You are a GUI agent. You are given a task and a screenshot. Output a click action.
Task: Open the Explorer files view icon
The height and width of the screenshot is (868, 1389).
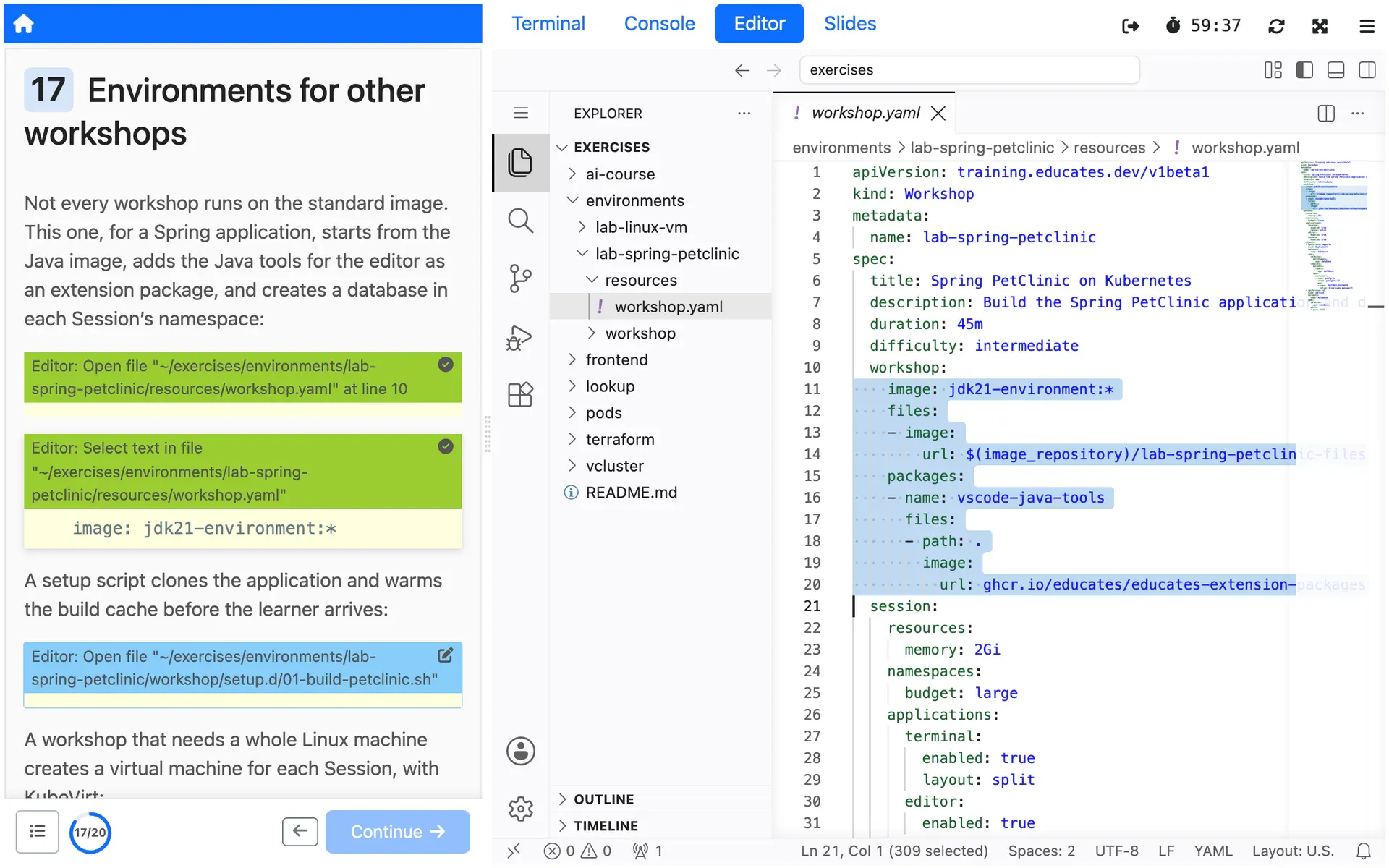coord(520,163)
